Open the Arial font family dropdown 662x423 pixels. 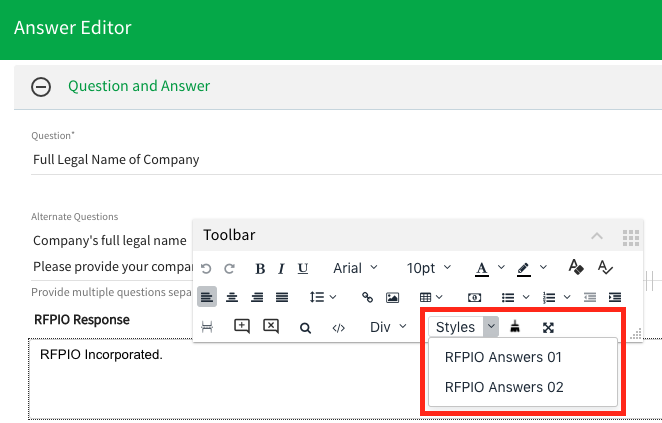(x=355, y=268)
